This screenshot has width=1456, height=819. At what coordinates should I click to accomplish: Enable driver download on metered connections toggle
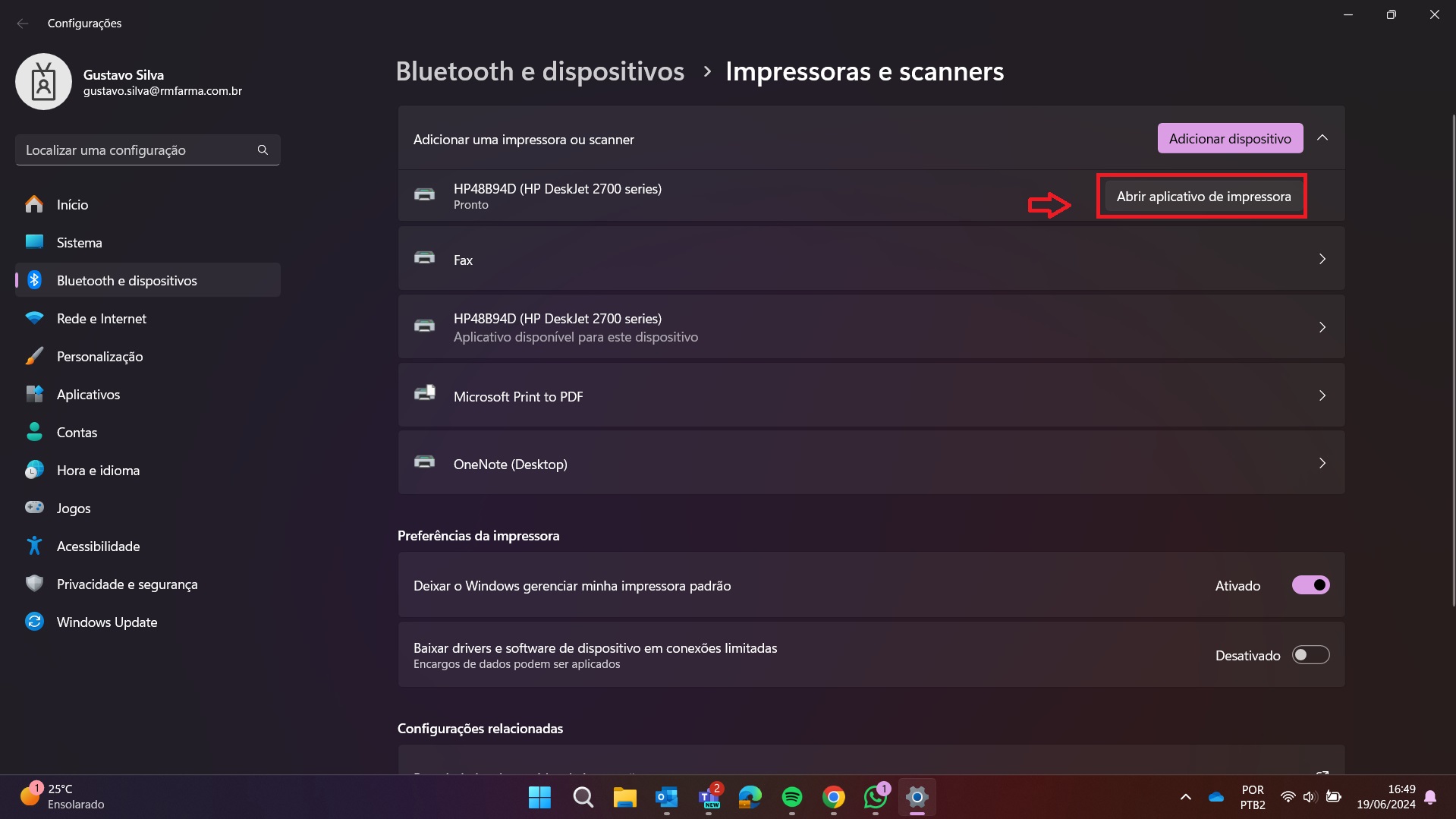point(1310,655)
